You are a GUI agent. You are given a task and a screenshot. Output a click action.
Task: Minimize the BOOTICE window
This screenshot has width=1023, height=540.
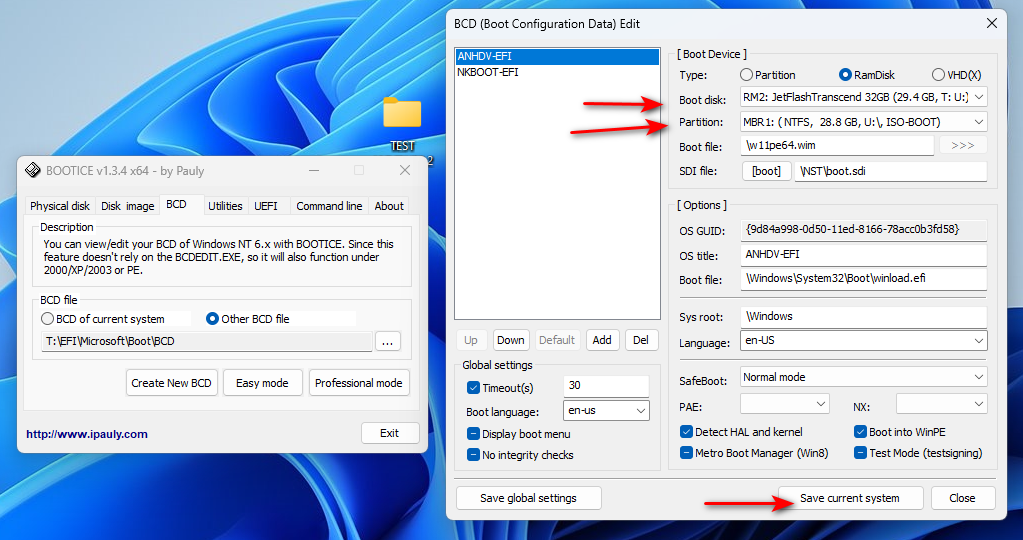(x=314, y=170)
